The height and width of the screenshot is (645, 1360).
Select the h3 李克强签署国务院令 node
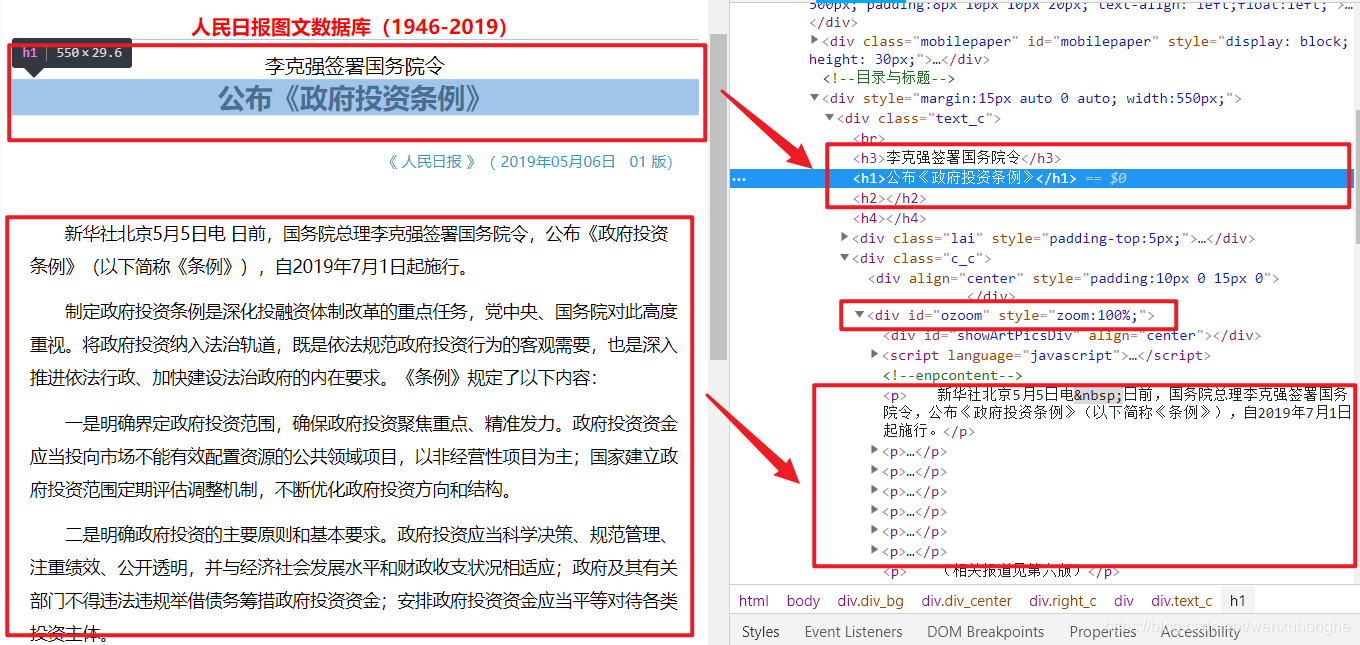tap(957, 158)
